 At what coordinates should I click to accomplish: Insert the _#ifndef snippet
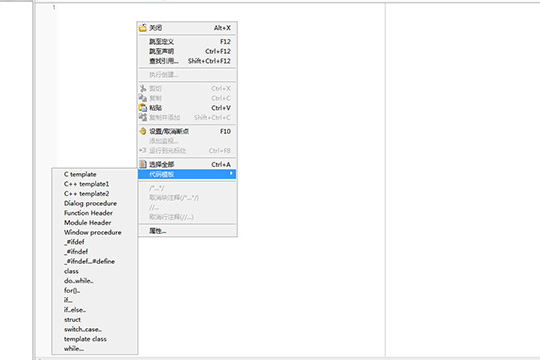(95, 251)
